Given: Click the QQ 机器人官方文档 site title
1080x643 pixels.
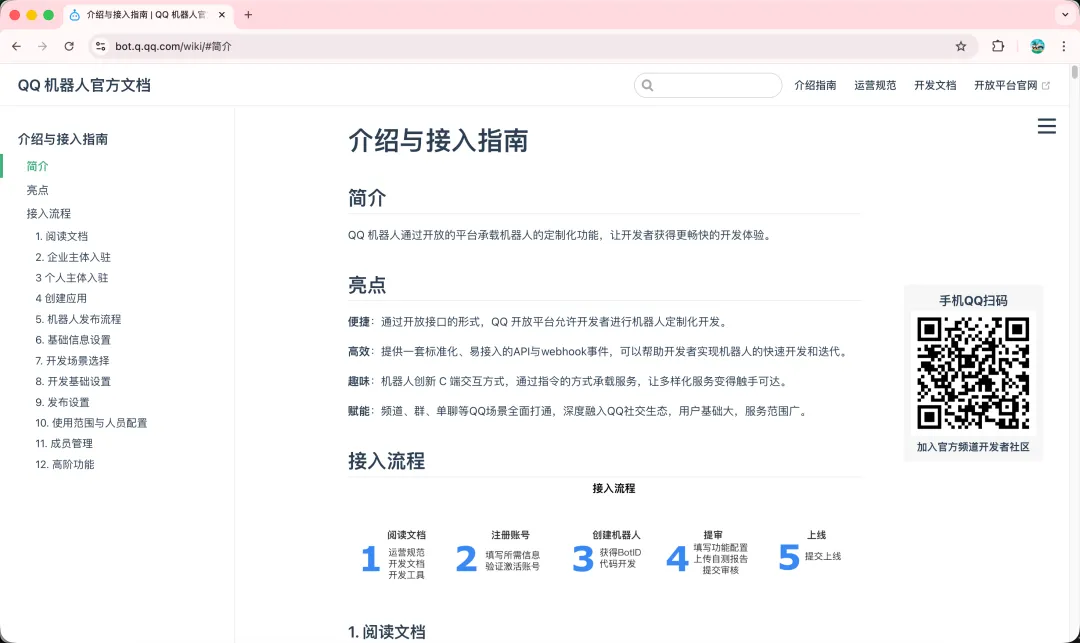Looking at the screenshot, I should [x=84, y=85].
